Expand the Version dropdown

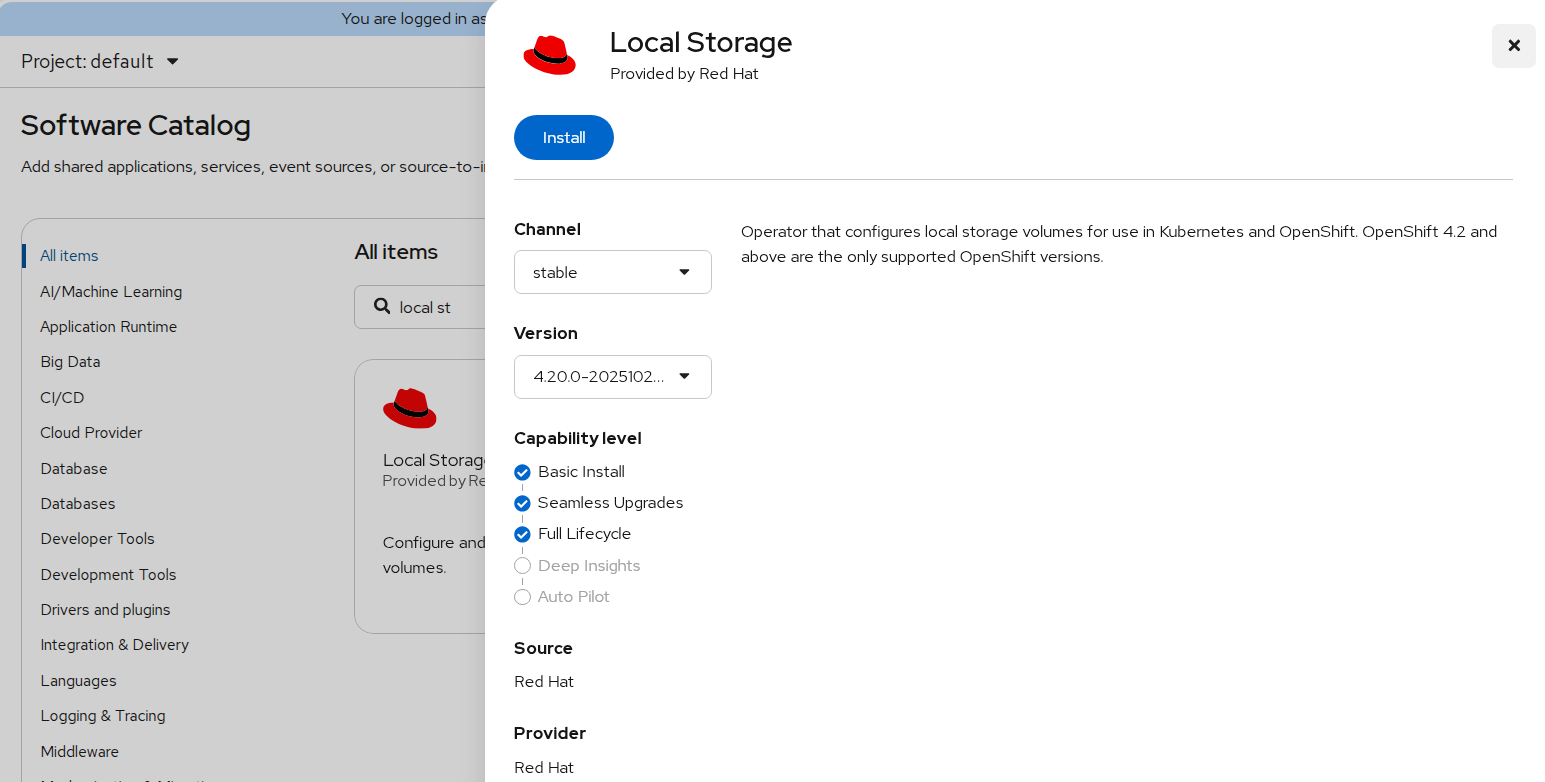[612, 377]
